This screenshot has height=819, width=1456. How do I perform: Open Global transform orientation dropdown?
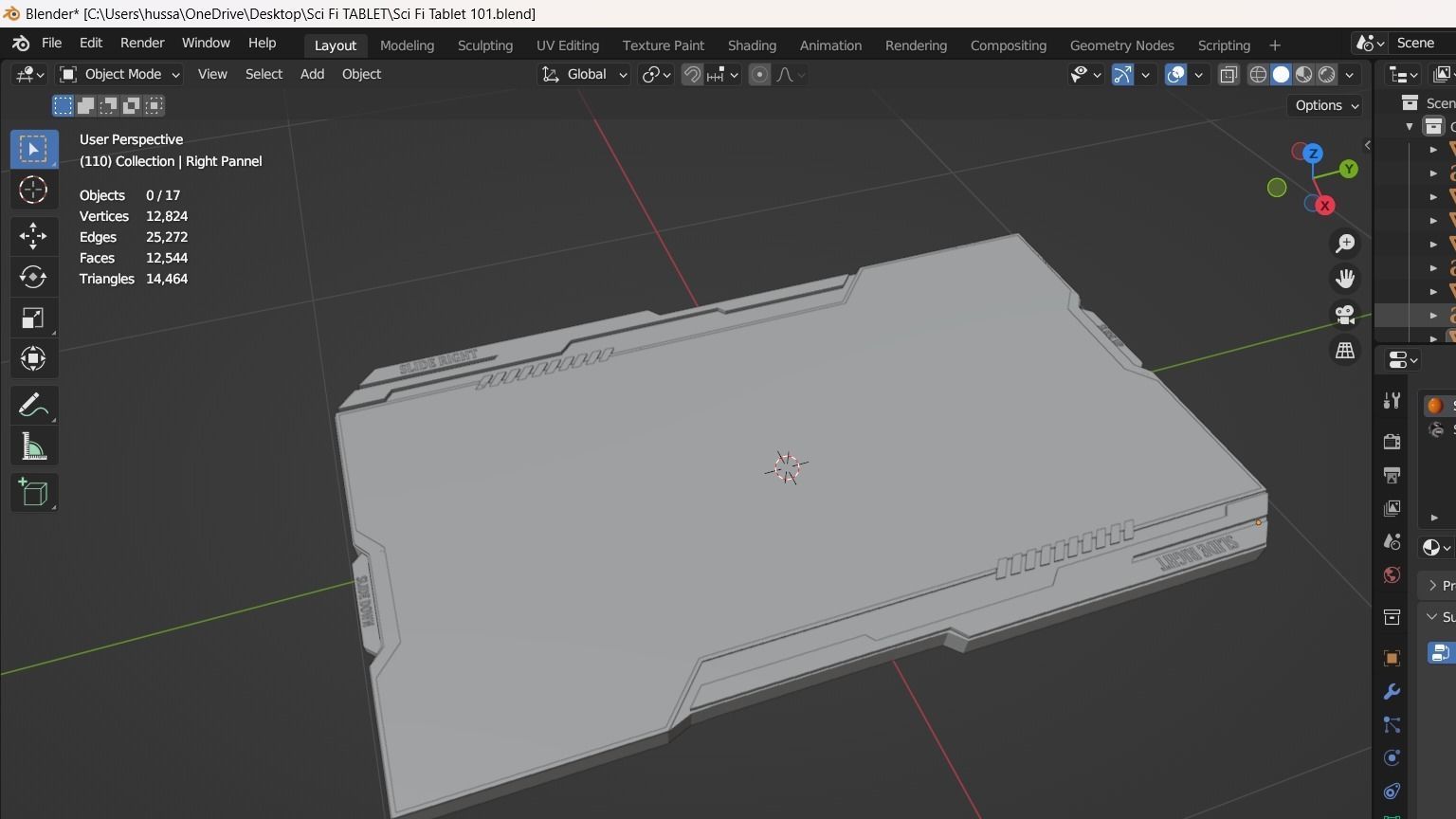(584, 74)
